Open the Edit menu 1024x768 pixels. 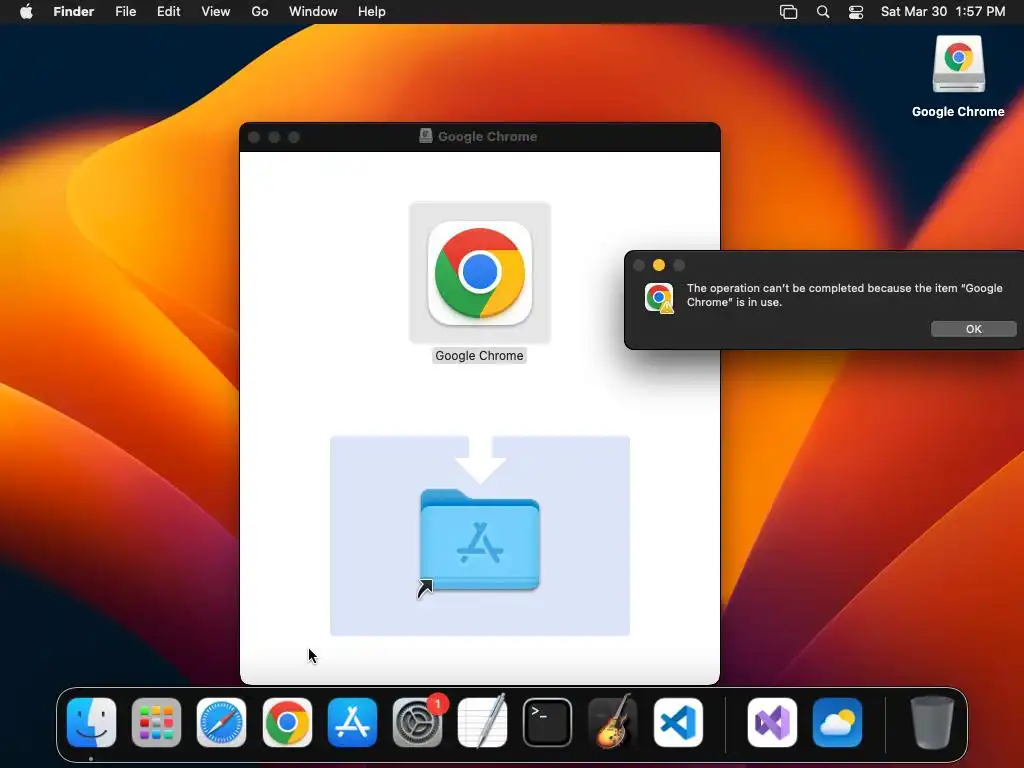click(x=168, y=12)
